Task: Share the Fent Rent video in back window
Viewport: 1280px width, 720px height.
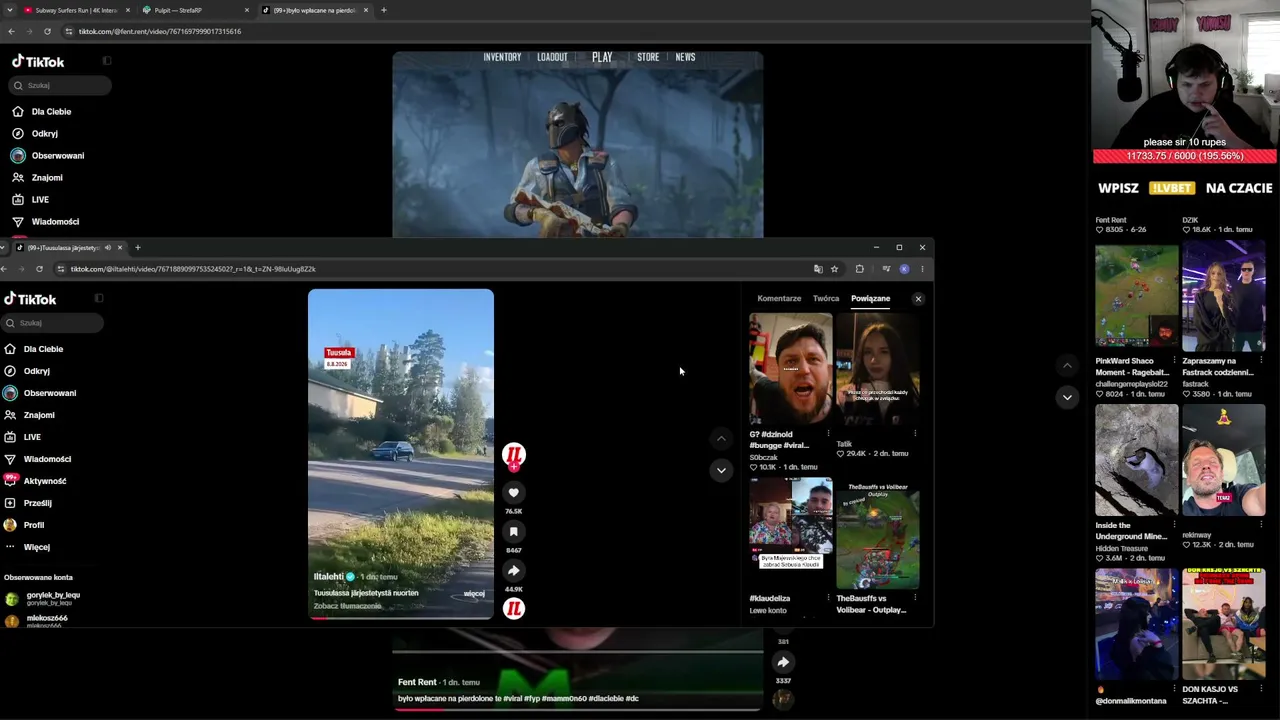Action: pos(783,662)
